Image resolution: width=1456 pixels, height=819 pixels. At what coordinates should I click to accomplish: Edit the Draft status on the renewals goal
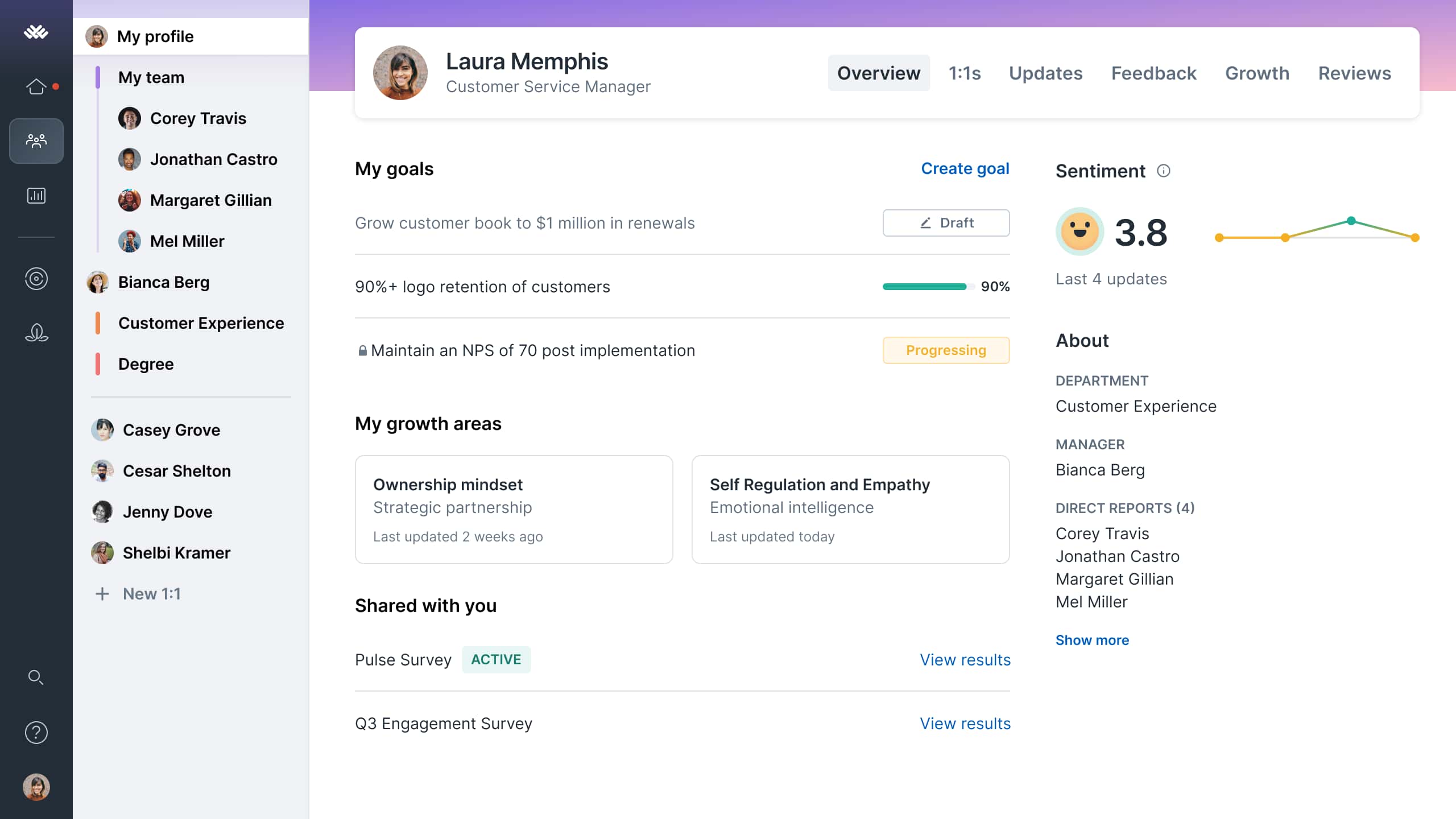(x=946, y=222)
